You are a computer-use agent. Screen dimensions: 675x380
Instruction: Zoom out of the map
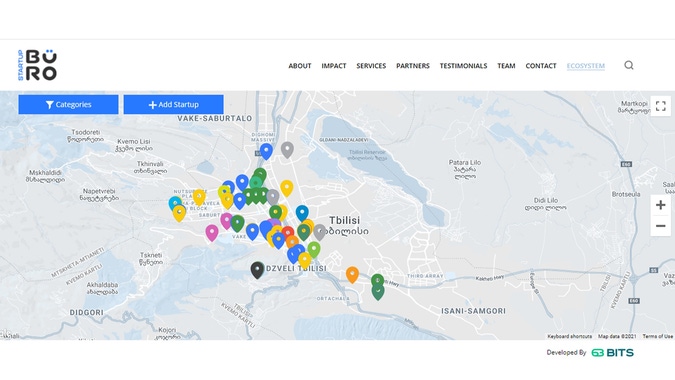click(x=660, y=226)
